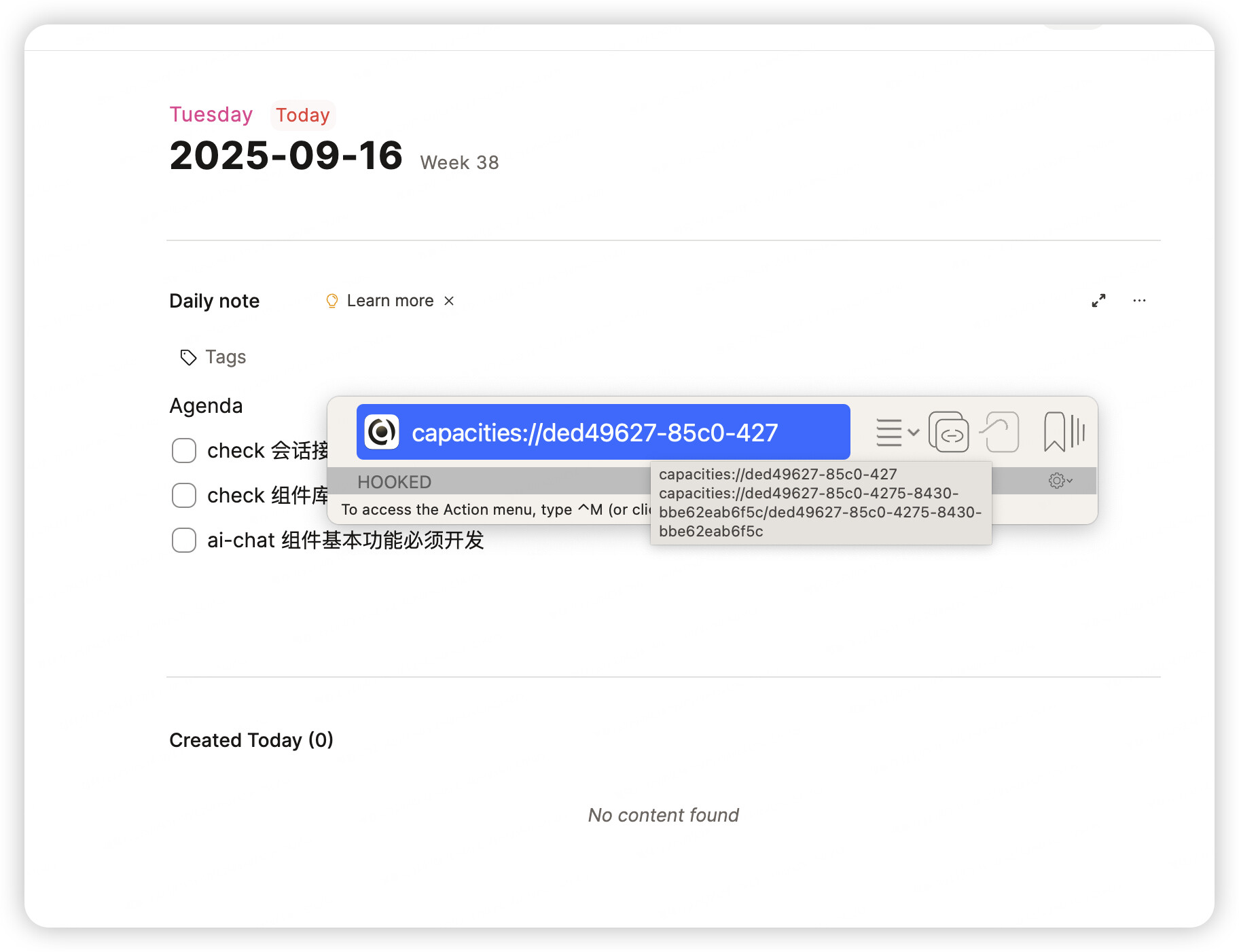The height and width of the screenshot is (952, 1239).
Task: Click the Tags label icon
Action: (188, 357)
